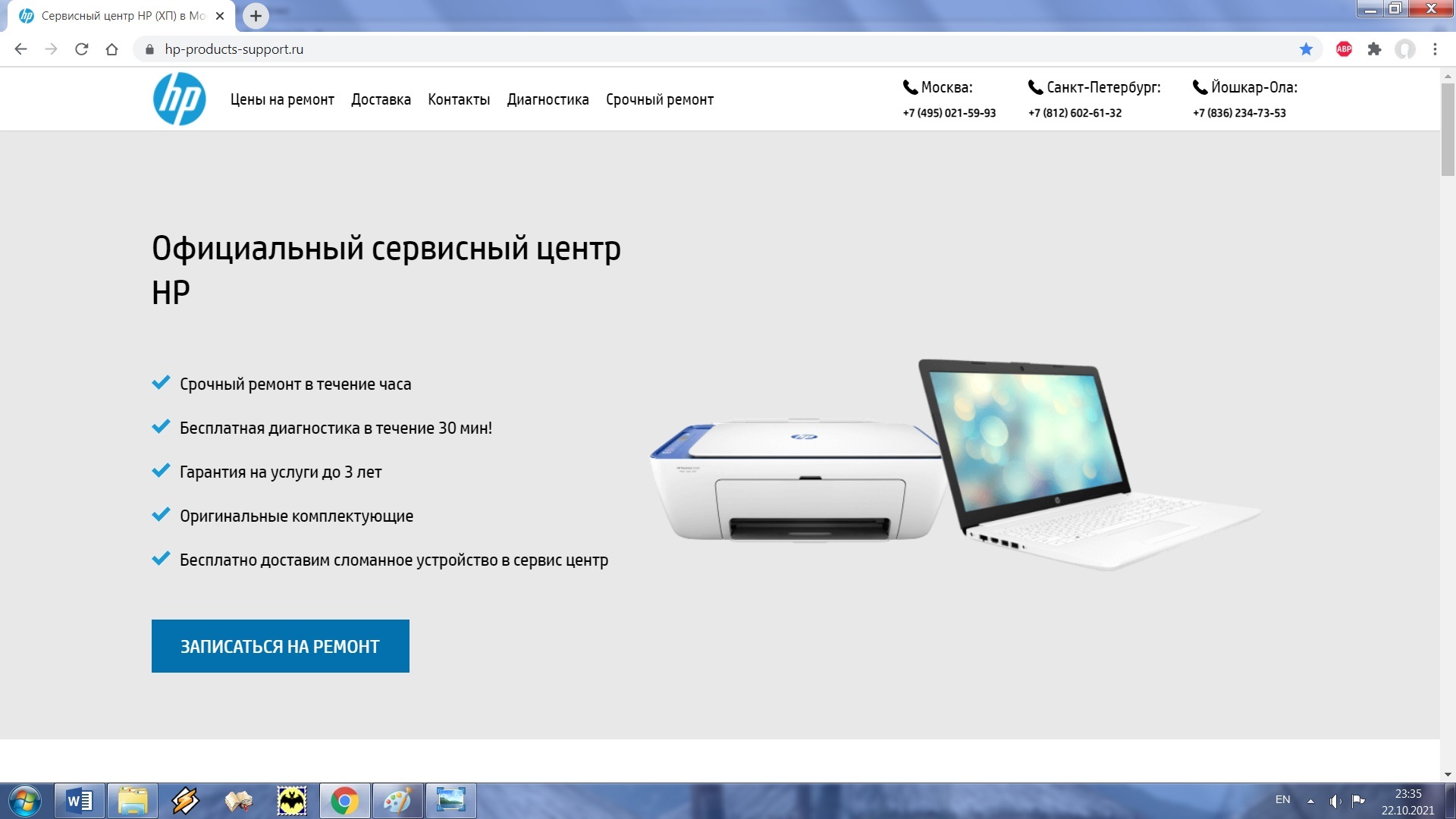Toggle the bookmark star icon
Screen dimensions: 1456x819
click(x=1306, y=49)
